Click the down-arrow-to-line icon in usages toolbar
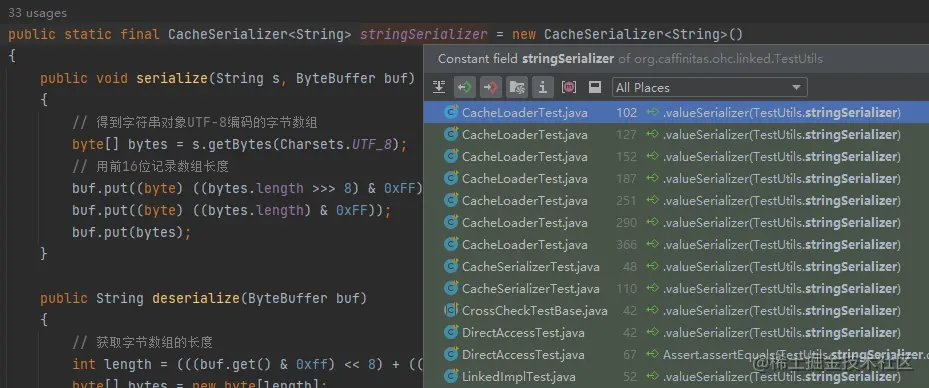The image size is (929, 388). pyautogui.click(x=439, y=88)
